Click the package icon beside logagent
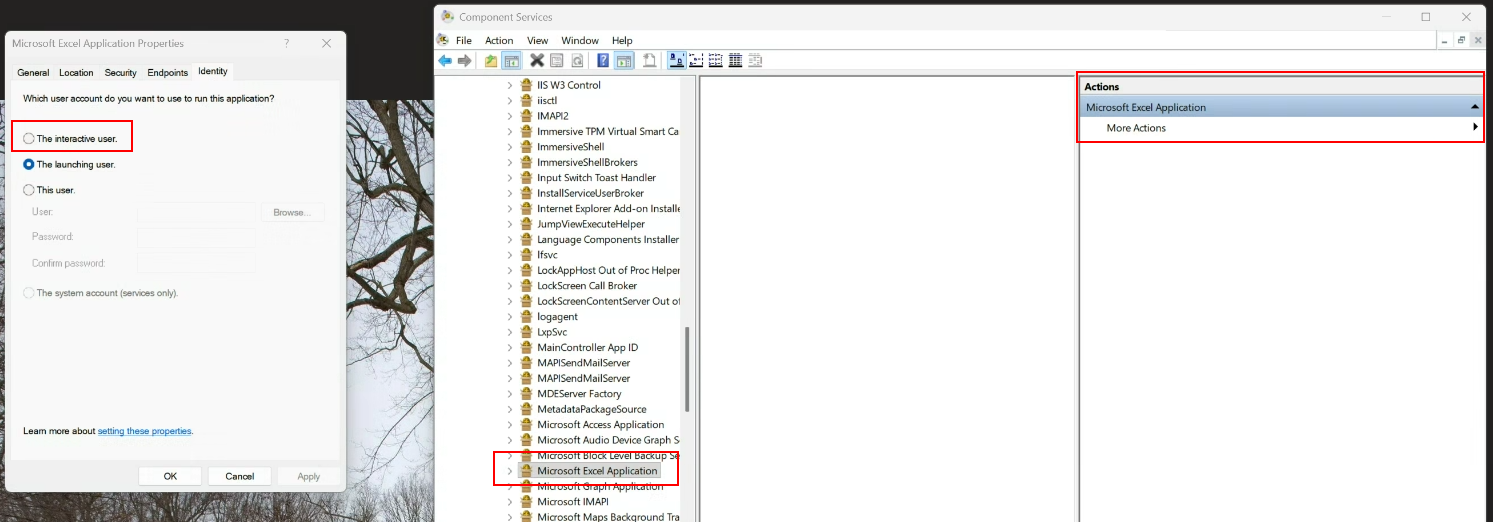 click(x=526, y=317)
